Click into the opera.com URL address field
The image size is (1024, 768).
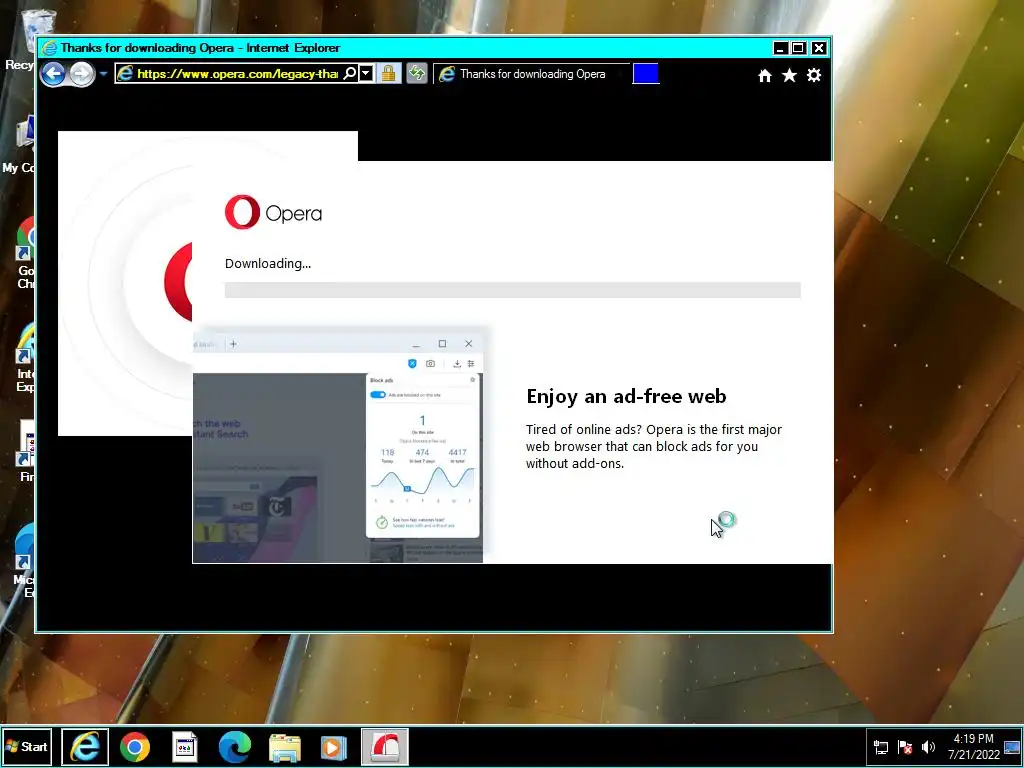238,74
